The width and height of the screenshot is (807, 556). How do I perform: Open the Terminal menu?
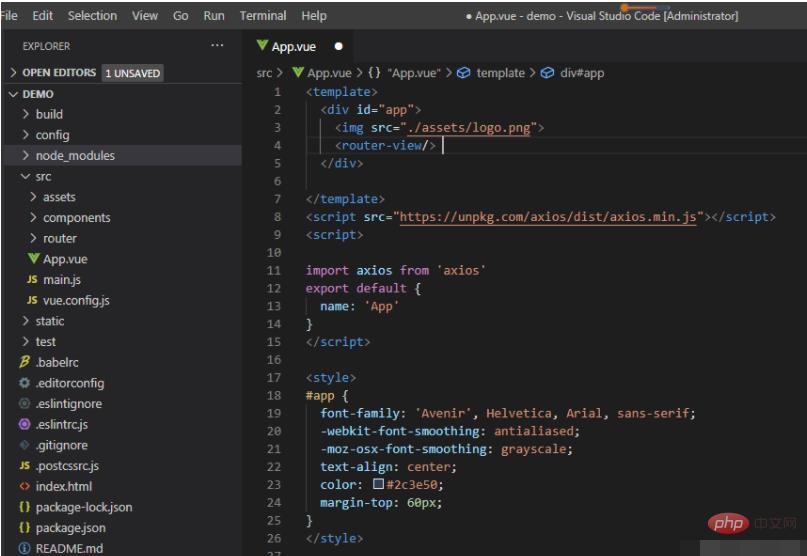tap(263, 15)
